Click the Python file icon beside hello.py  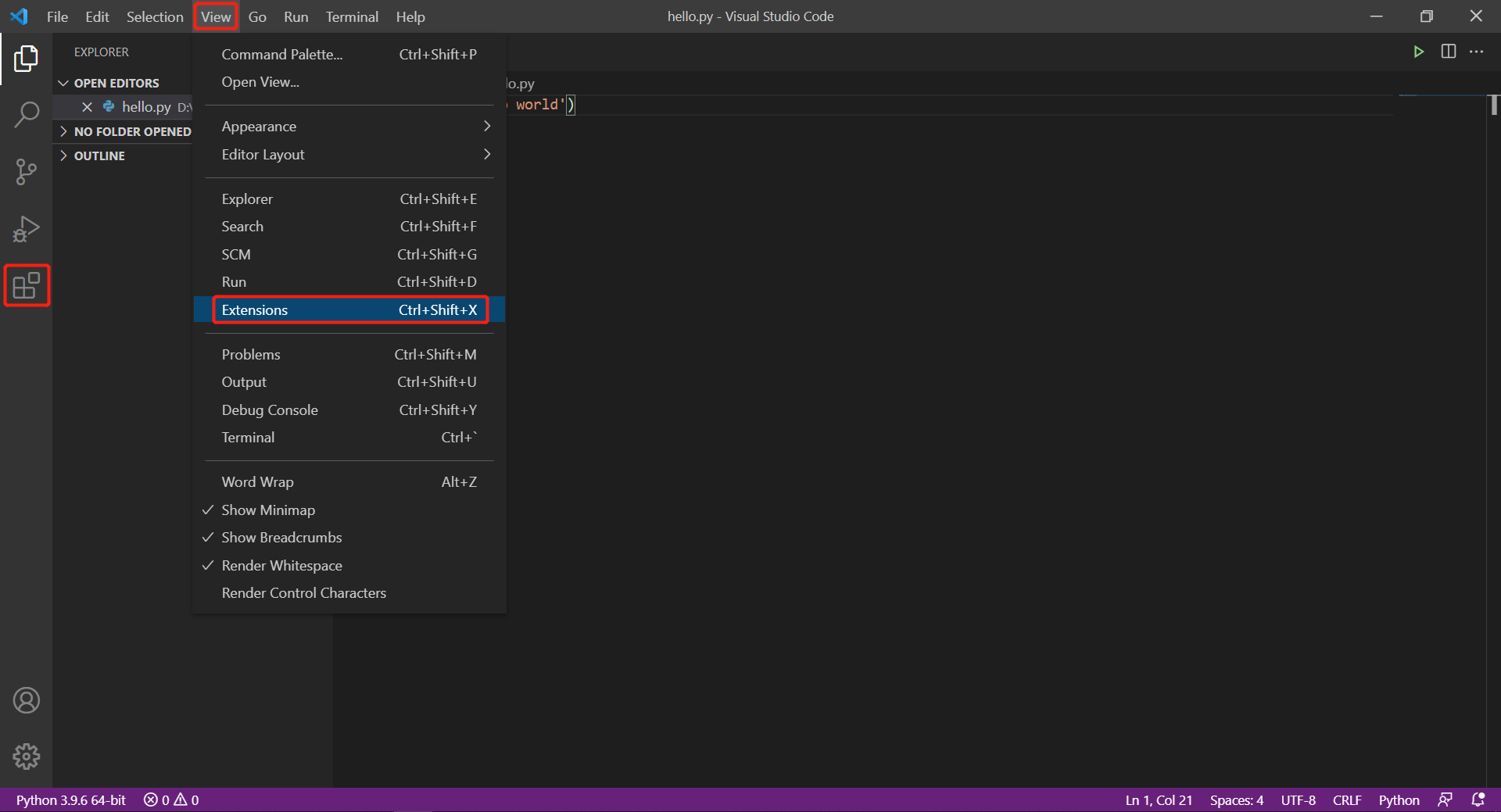click(x=109, y=106)
